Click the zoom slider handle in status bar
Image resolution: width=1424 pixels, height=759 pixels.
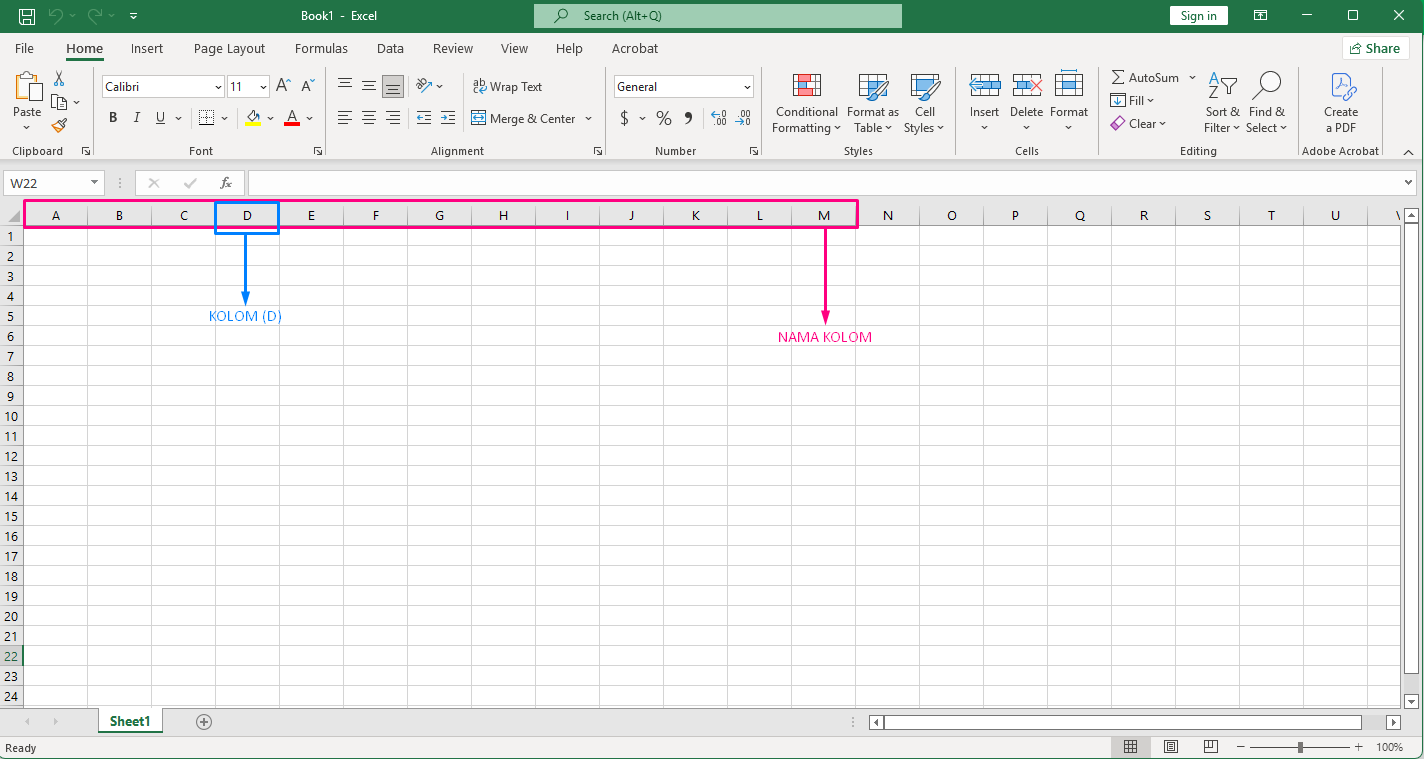click(1300, 747)
